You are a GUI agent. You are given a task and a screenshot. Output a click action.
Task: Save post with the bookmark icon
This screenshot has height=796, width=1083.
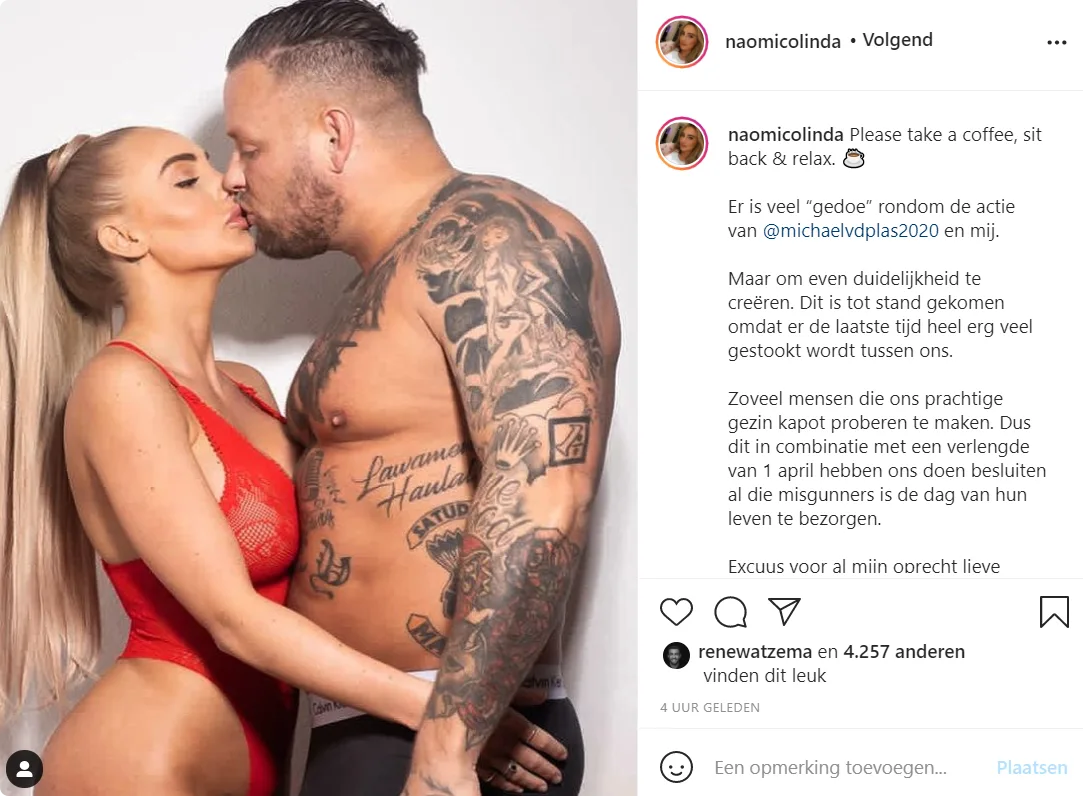(1054, 612)
